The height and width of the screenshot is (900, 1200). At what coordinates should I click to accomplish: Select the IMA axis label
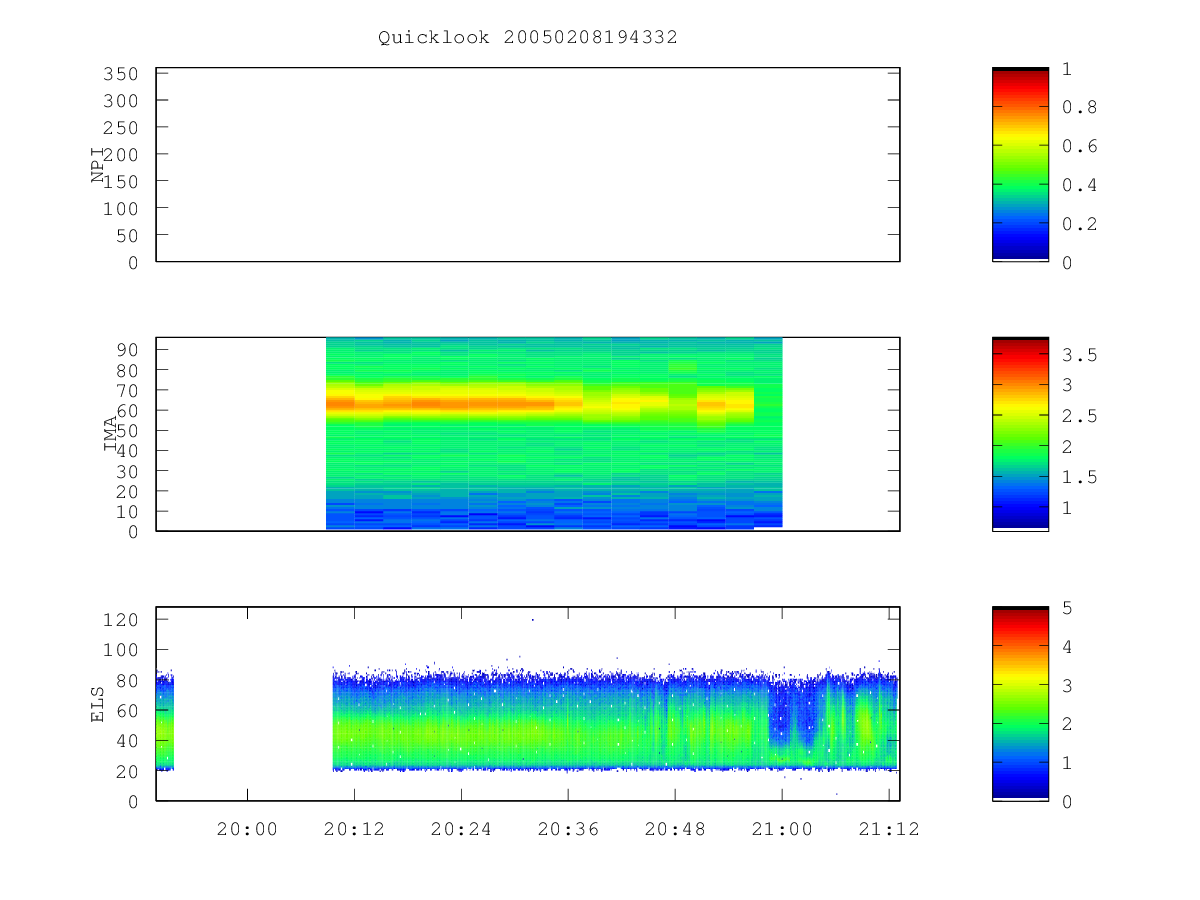click(x=111, y=435)
